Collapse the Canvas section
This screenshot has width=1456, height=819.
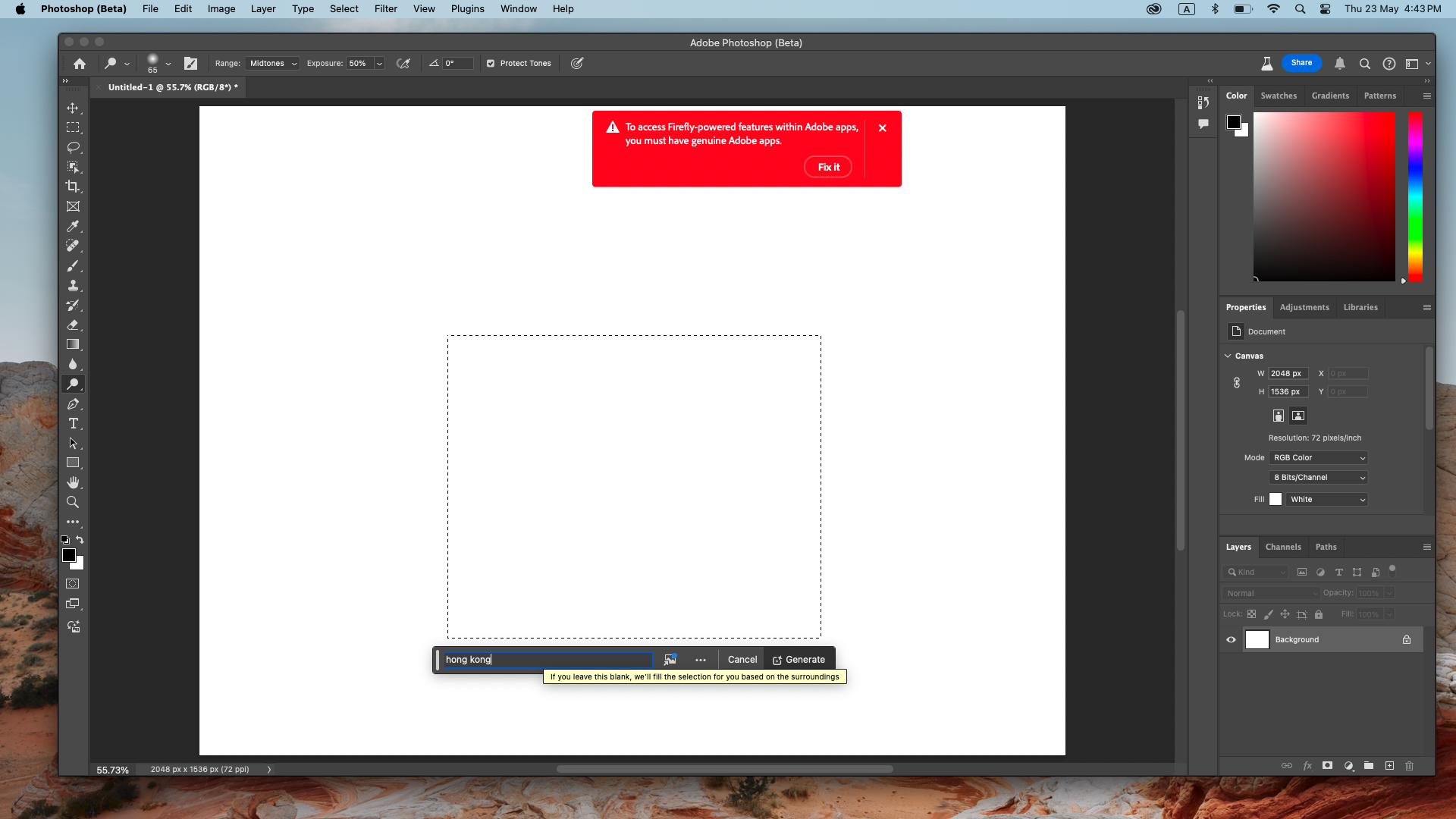coord(1228,356)
